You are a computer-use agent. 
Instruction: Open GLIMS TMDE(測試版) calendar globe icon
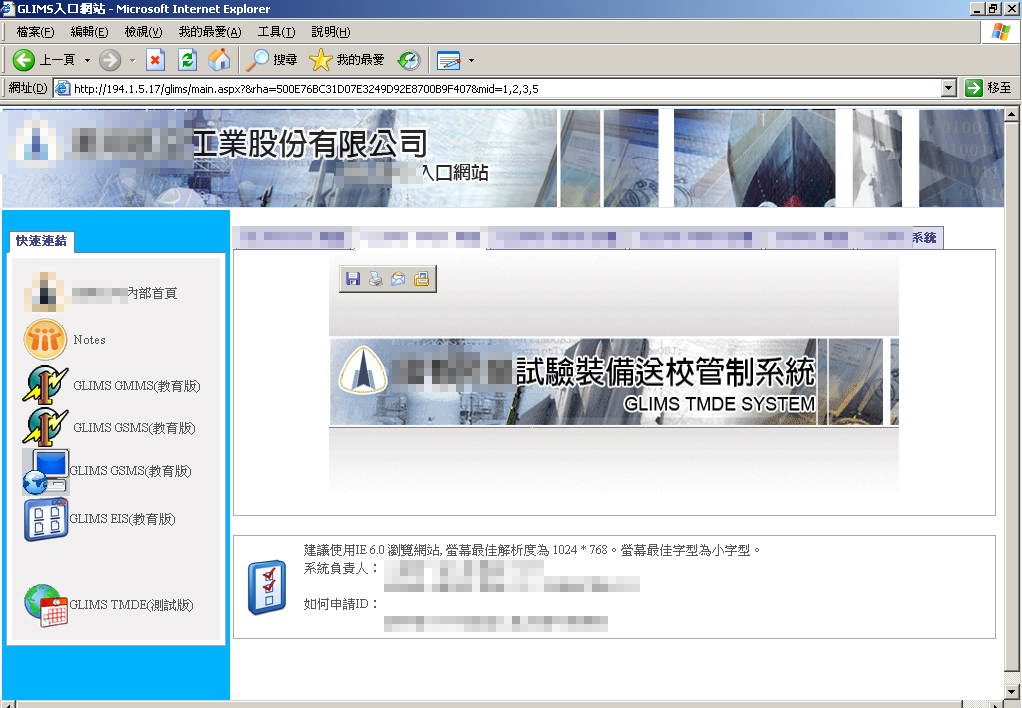[45, 605]
